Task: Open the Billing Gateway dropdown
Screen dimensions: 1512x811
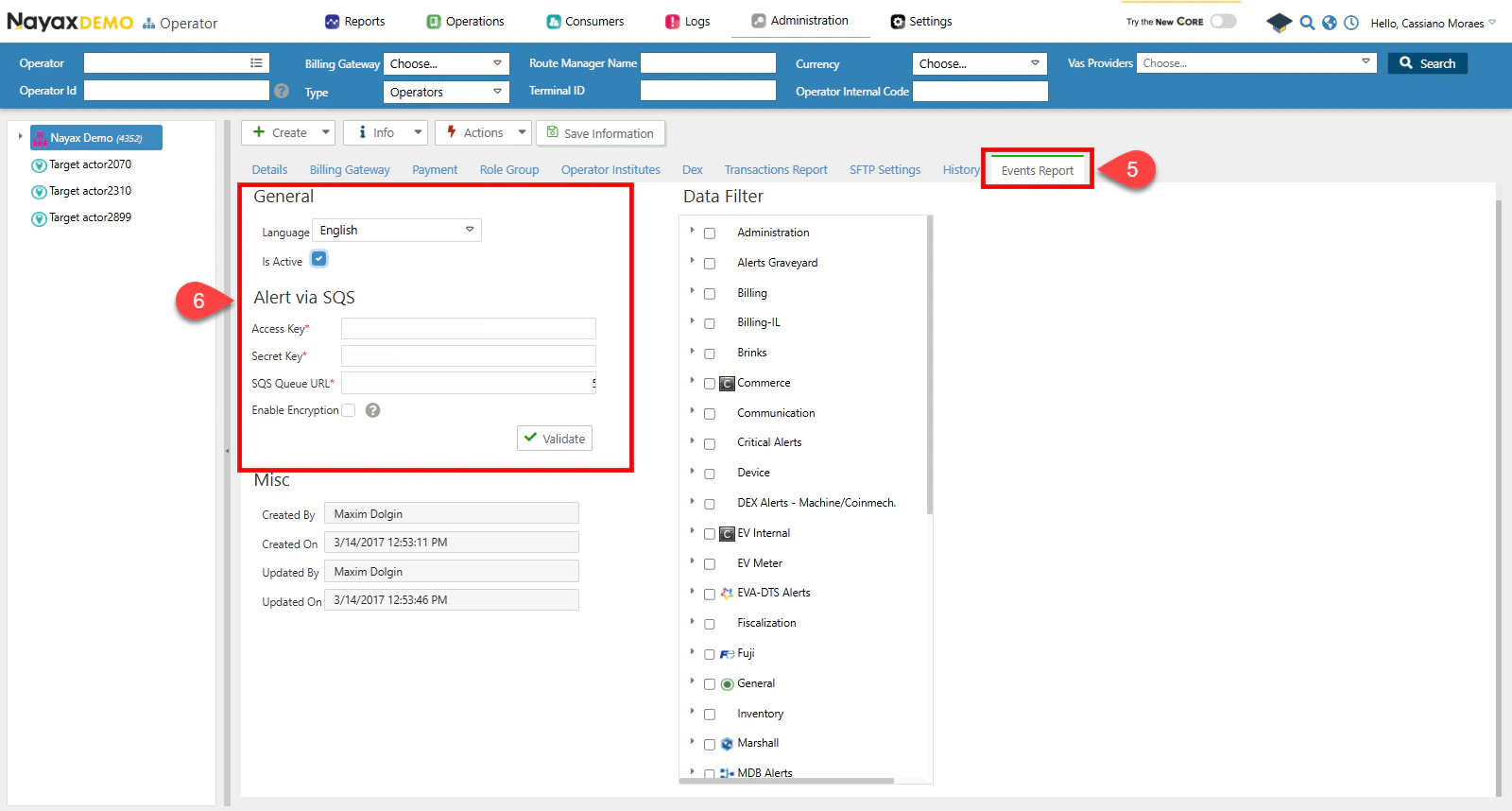Action: click(x=446, y=63)
